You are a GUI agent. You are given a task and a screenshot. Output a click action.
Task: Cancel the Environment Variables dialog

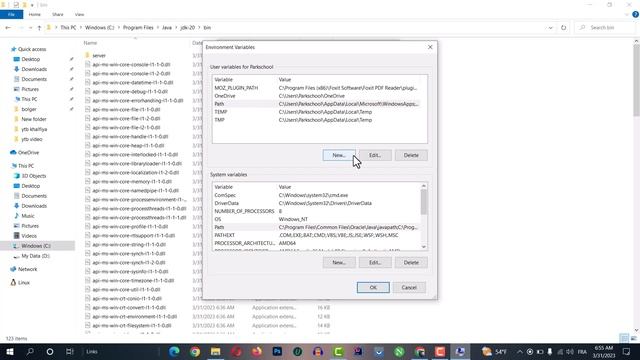409,287
